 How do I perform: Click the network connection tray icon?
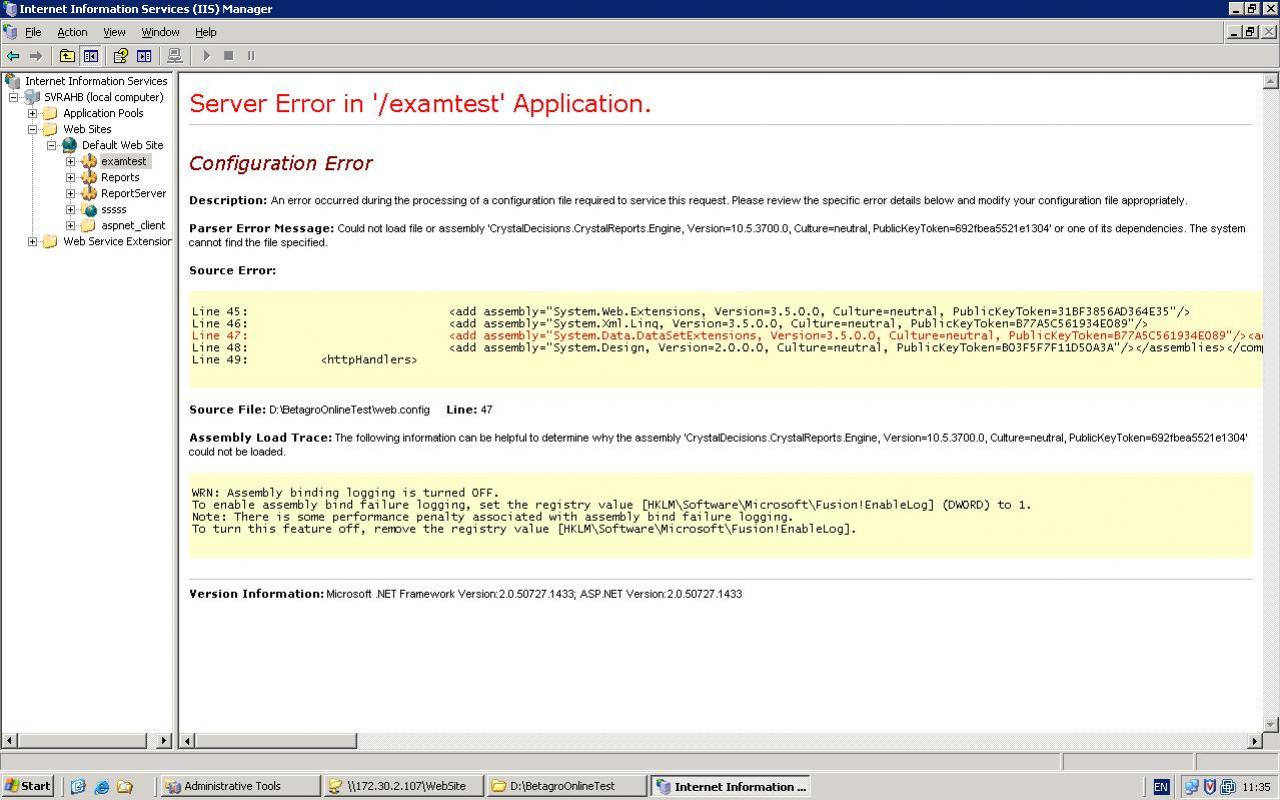[1191, 787]
